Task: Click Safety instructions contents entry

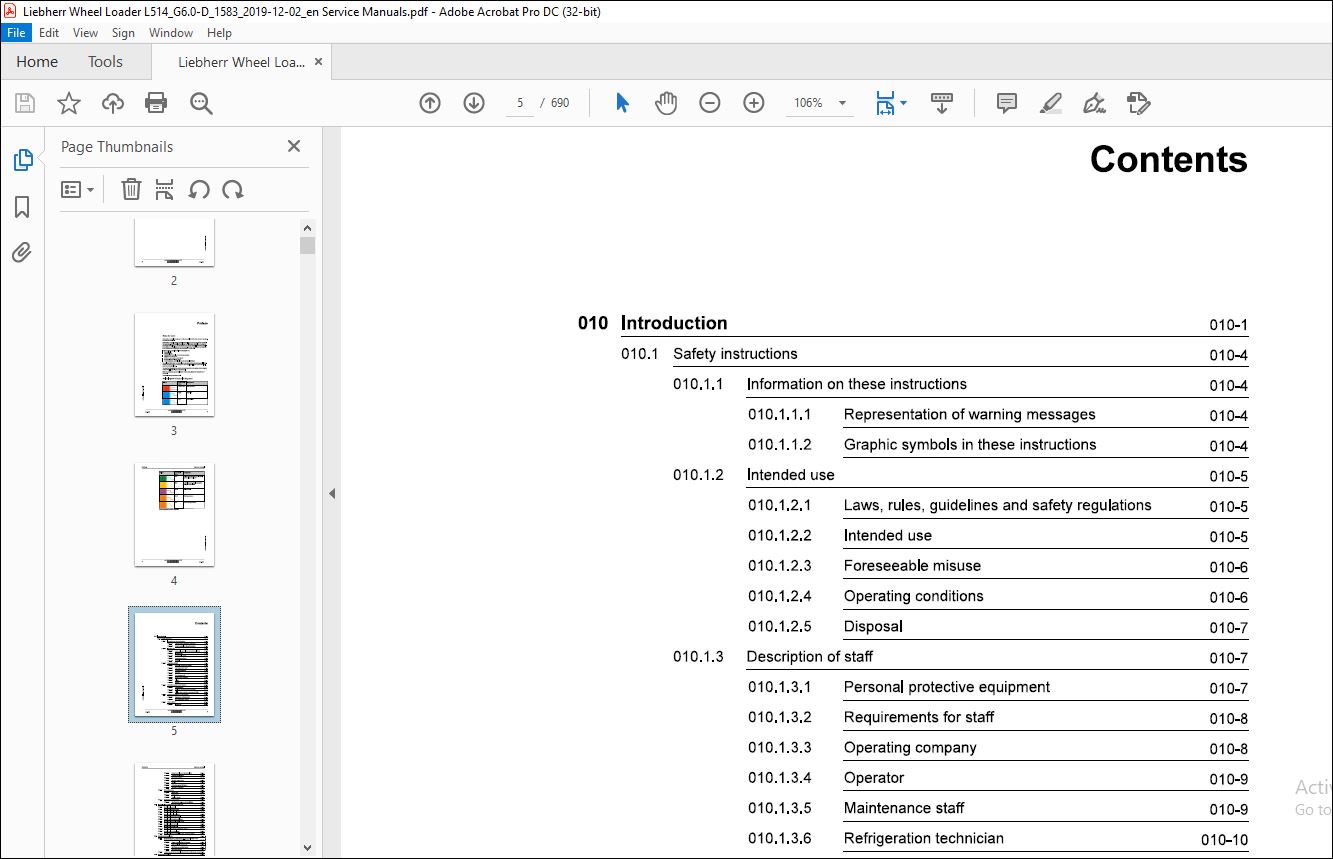Action: click(735, 354)
